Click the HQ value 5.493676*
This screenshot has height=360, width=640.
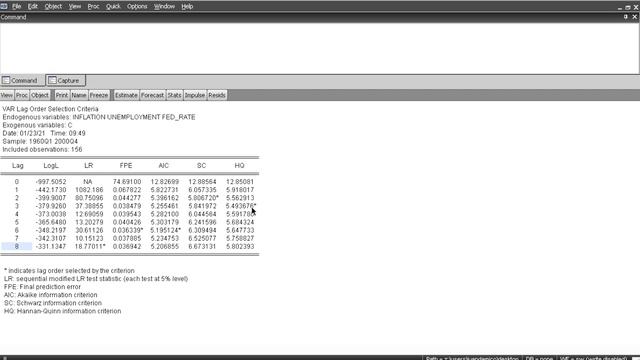point(241,206)
